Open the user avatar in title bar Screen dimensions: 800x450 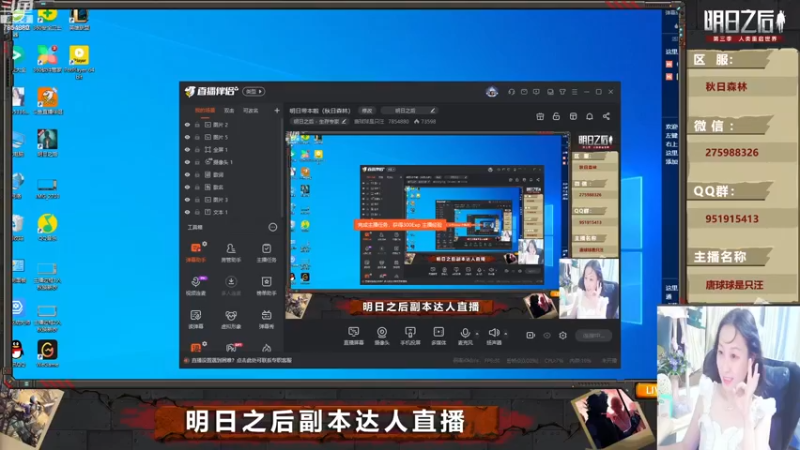(492, 92)
